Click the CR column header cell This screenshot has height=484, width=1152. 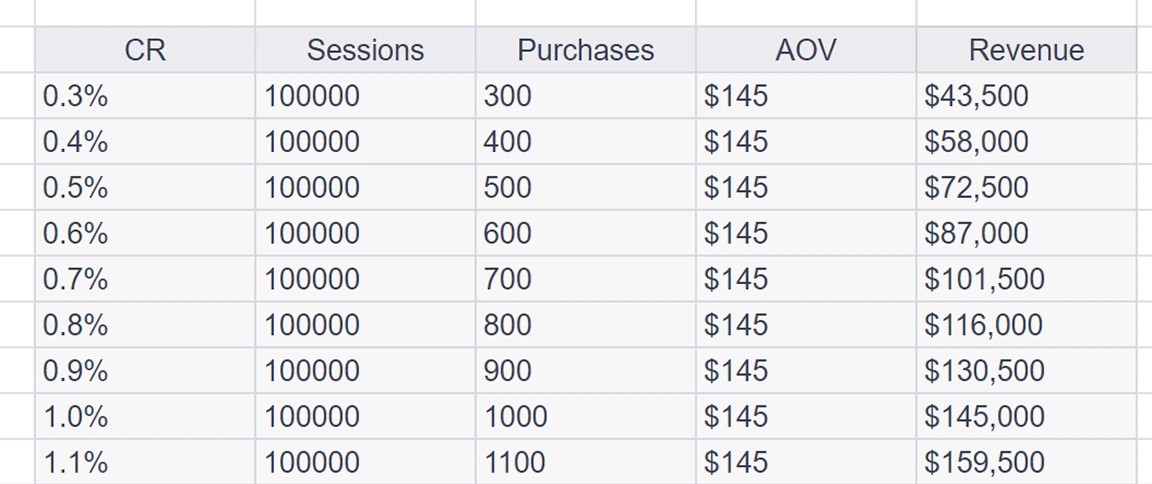[145, 50]
